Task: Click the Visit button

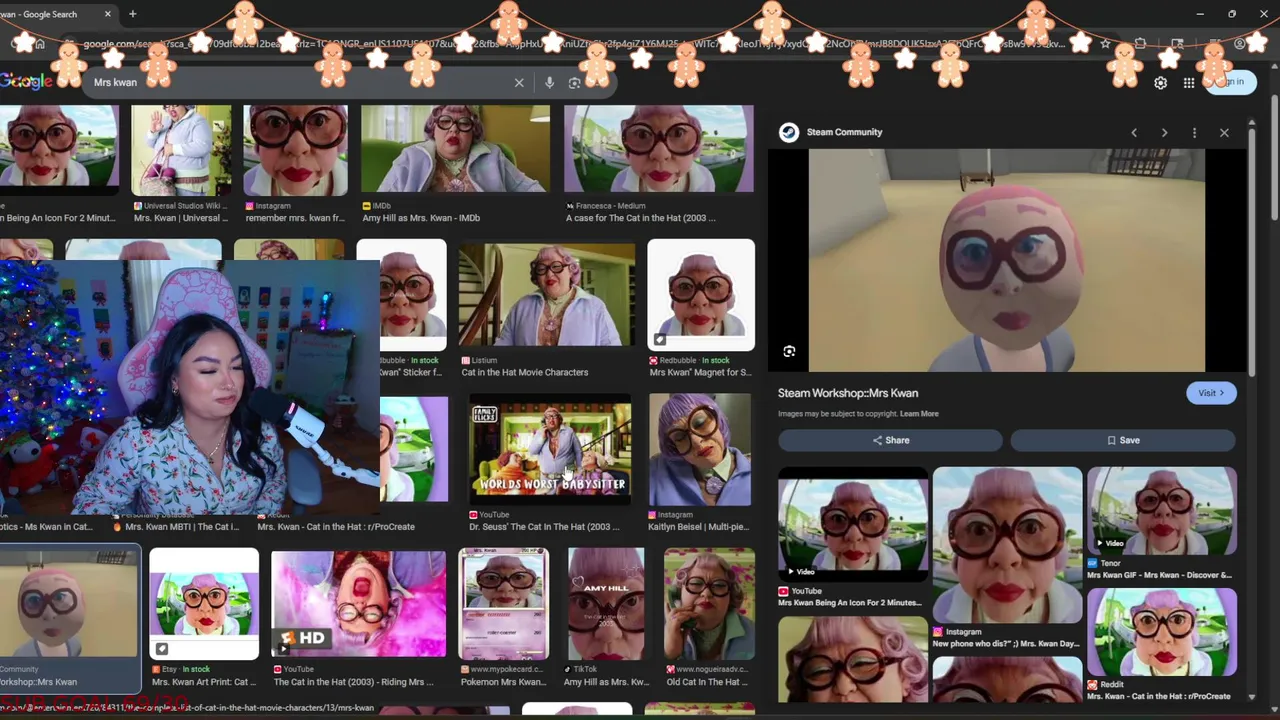Action: pos(1211,393)
